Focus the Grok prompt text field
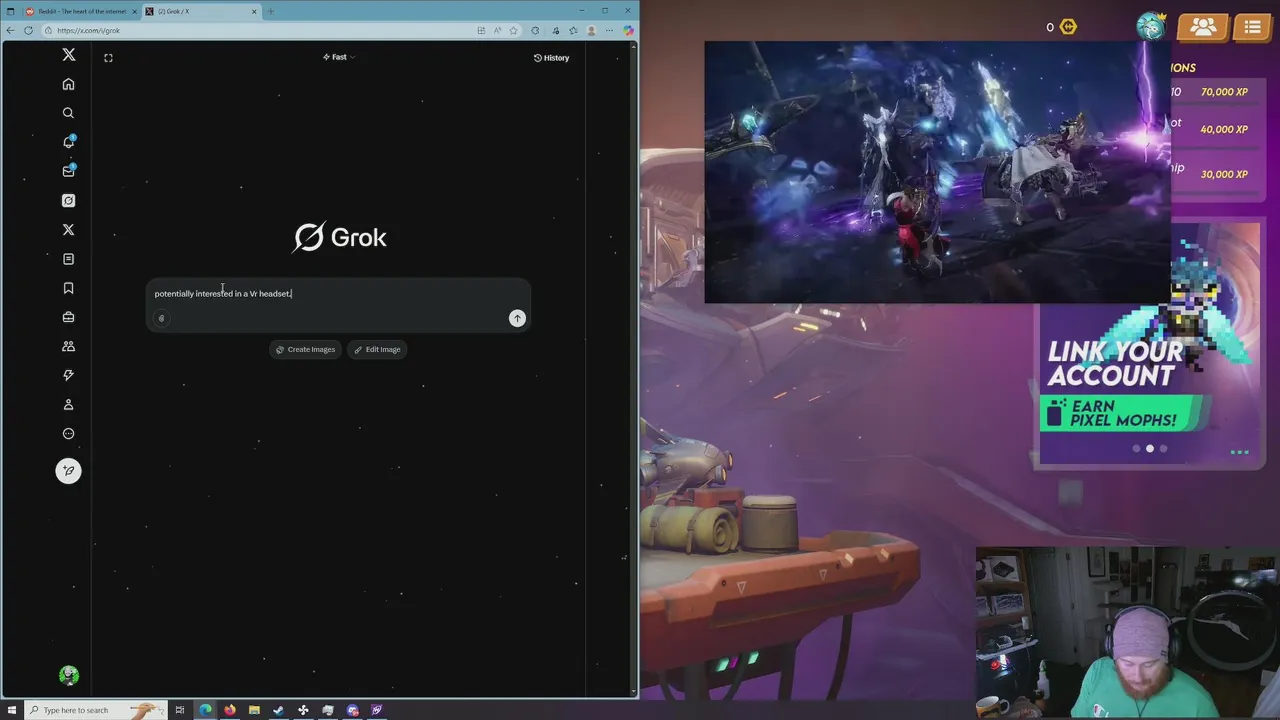This screenshot has width=1280, height=720. [338, 293]
